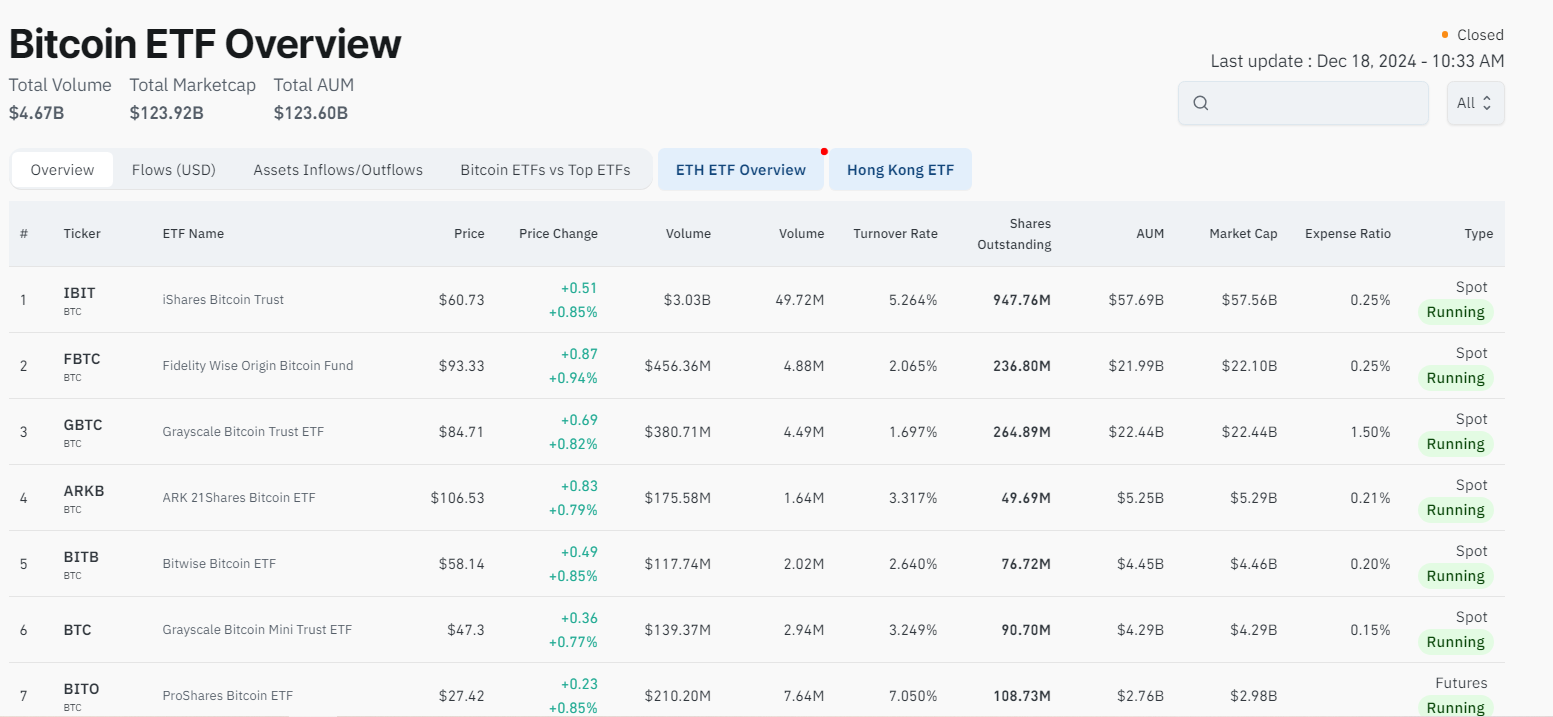Click IBIT price $60.73
Image resolution: width=1553 pixels, height=717 pixels.
pyautogui.click(x=461, y=300)
